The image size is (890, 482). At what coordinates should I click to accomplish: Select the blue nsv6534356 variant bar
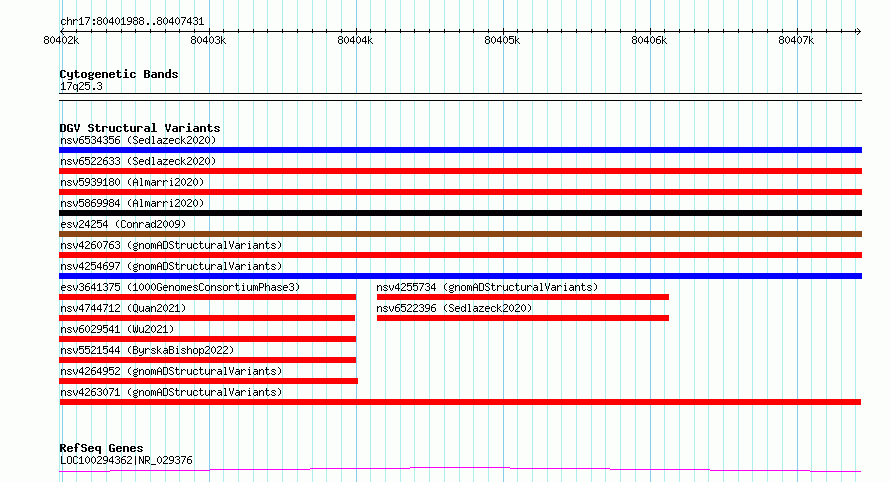(460, 150)
